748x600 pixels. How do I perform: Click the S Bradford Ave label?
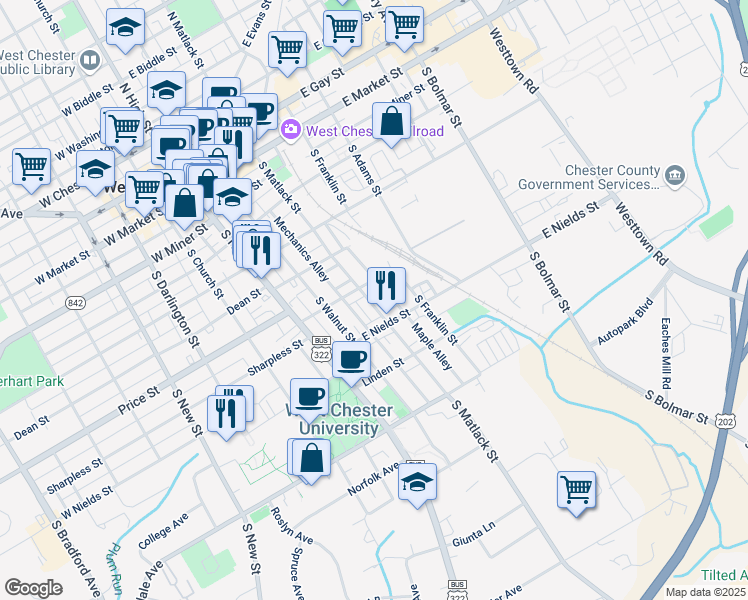[76, 559]
